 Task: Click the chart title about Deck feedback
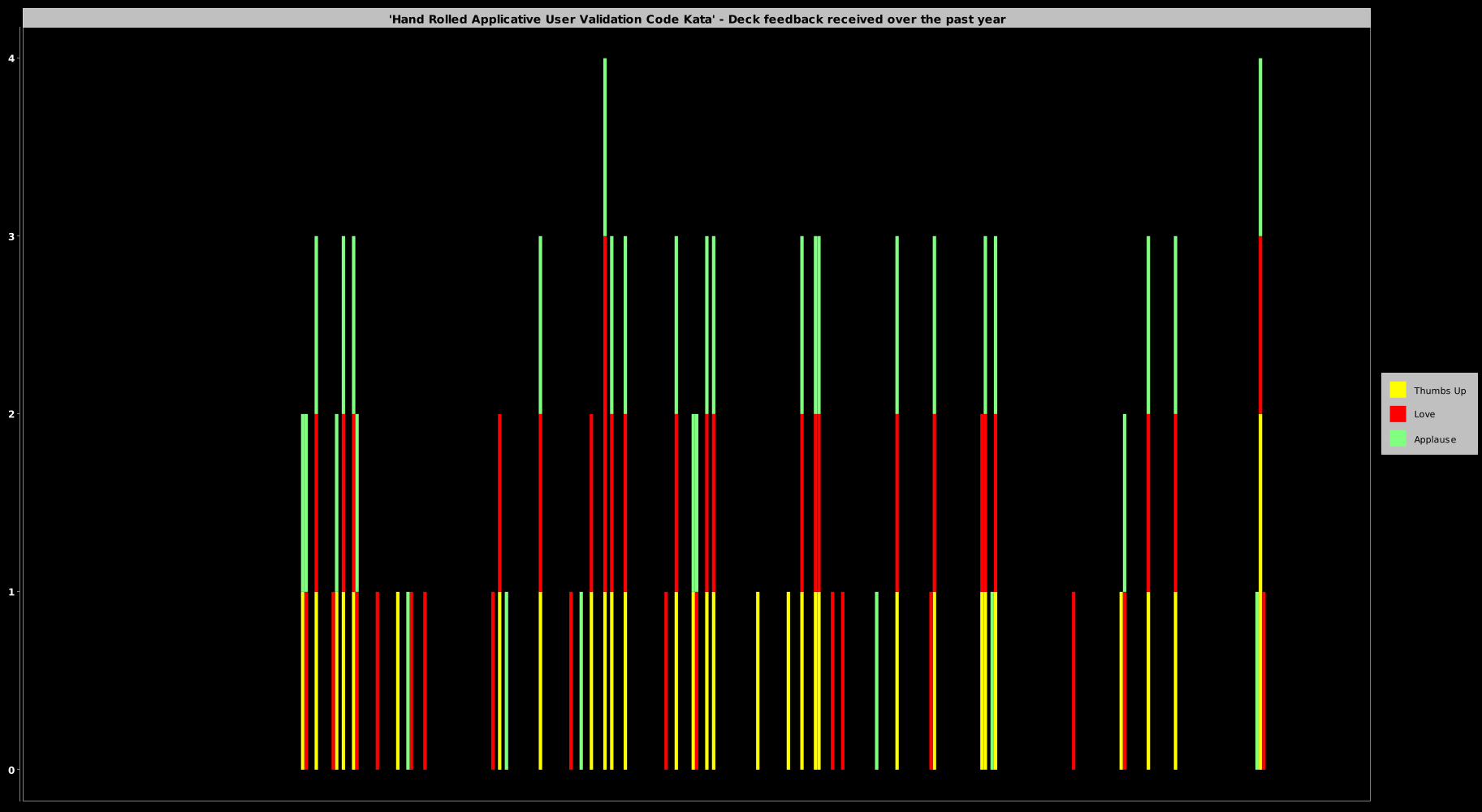[697, 19]
